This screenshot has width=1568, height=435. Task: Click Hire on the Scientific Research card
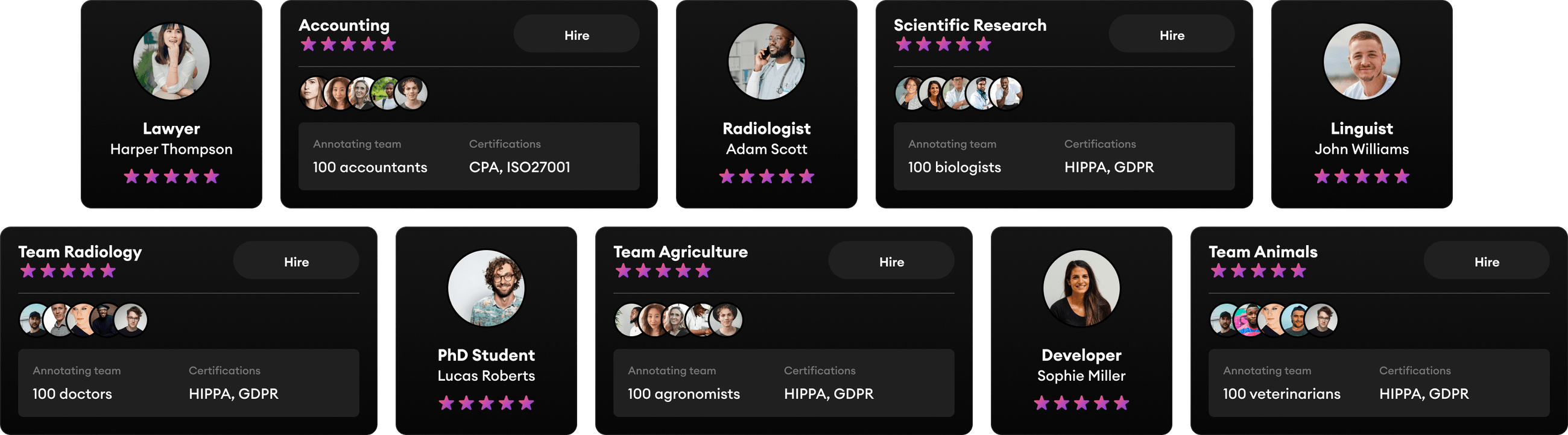(x=1171, y=35)
